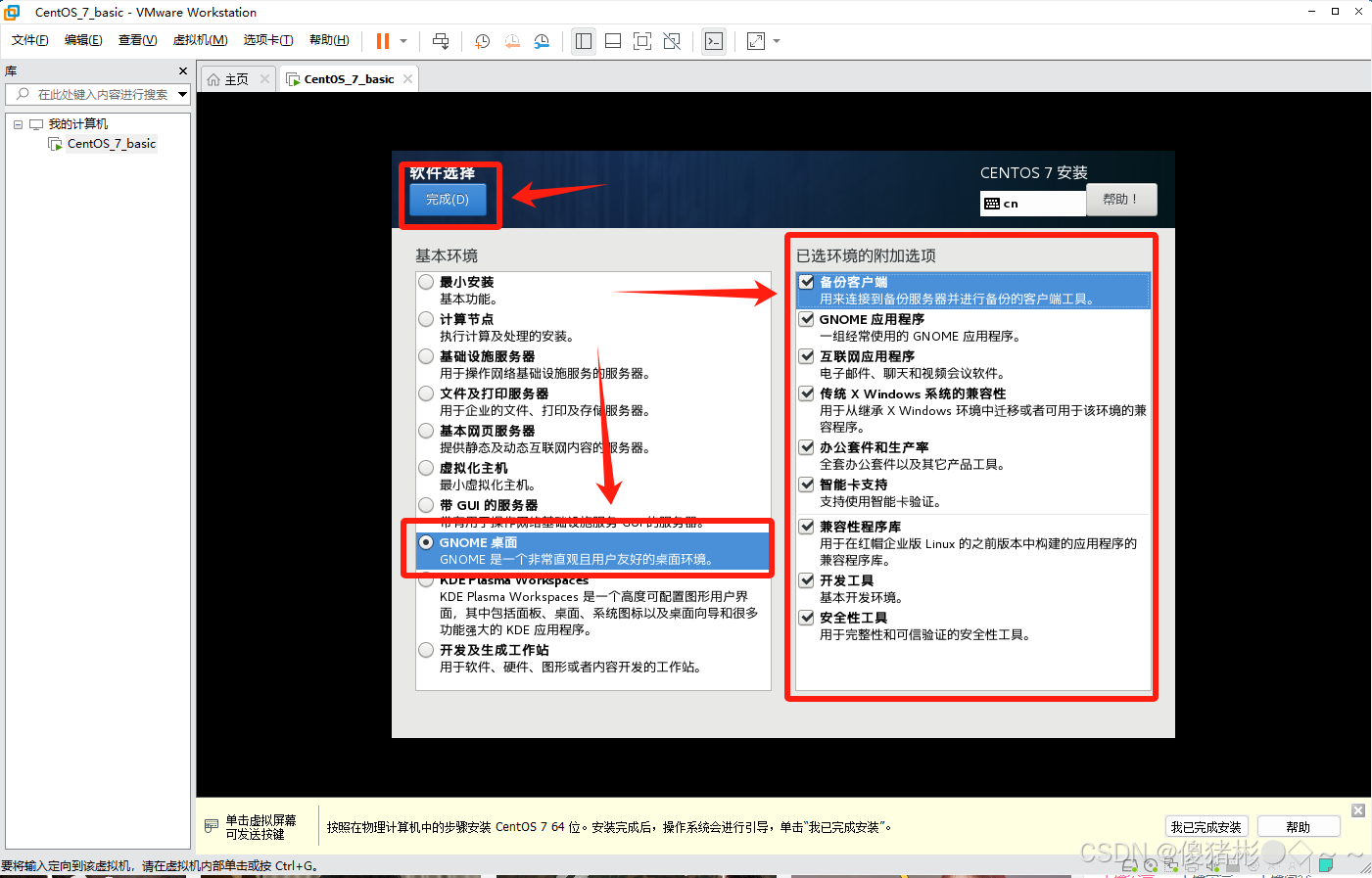The width and height of the screenshot is (1372, 878).
Task: Send Ctrl+Alt+Del to the virtual machine
Action: 441,41
